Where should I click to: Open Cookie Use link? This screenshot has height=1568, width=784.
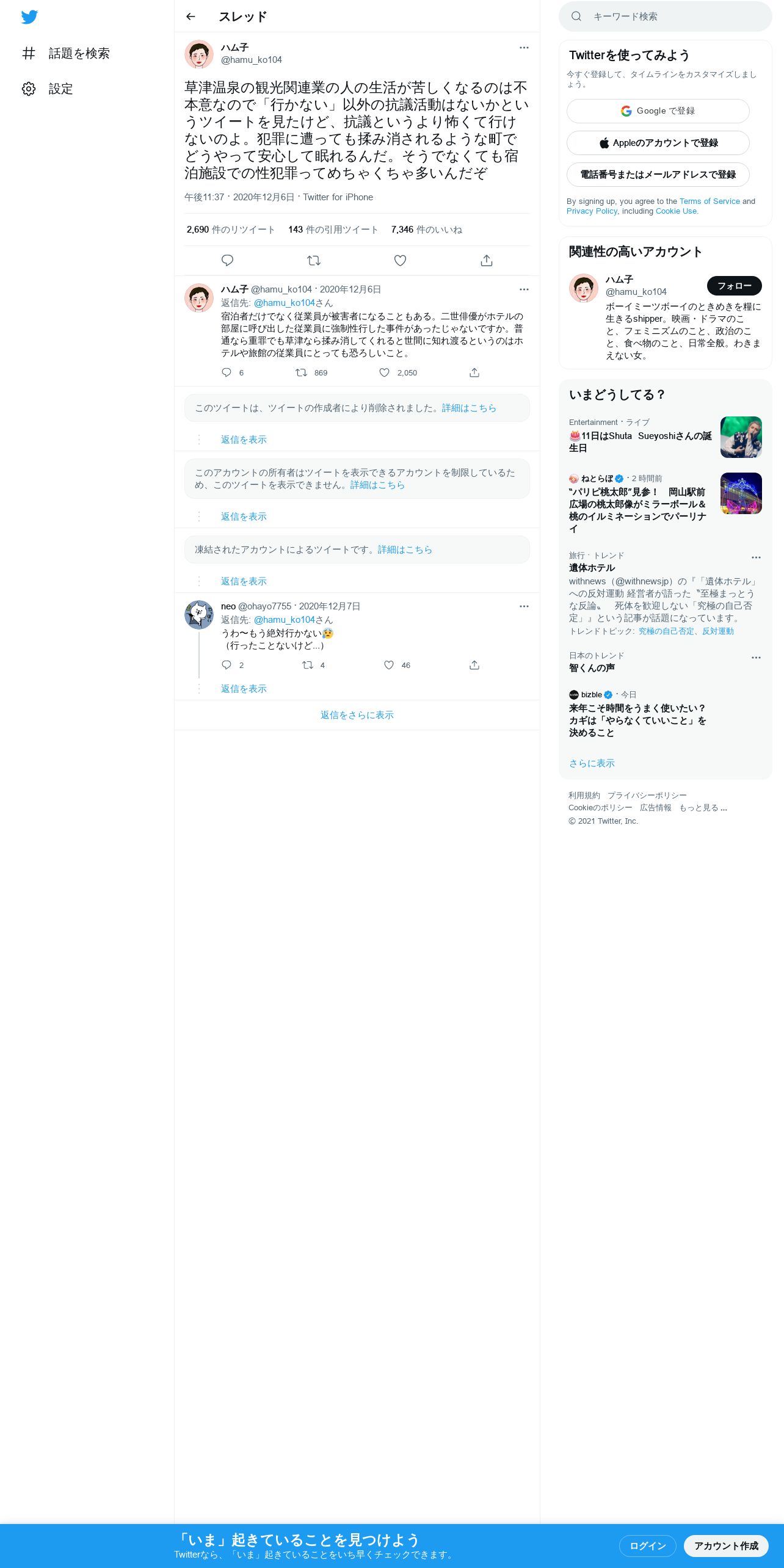[x=676, y=211]
